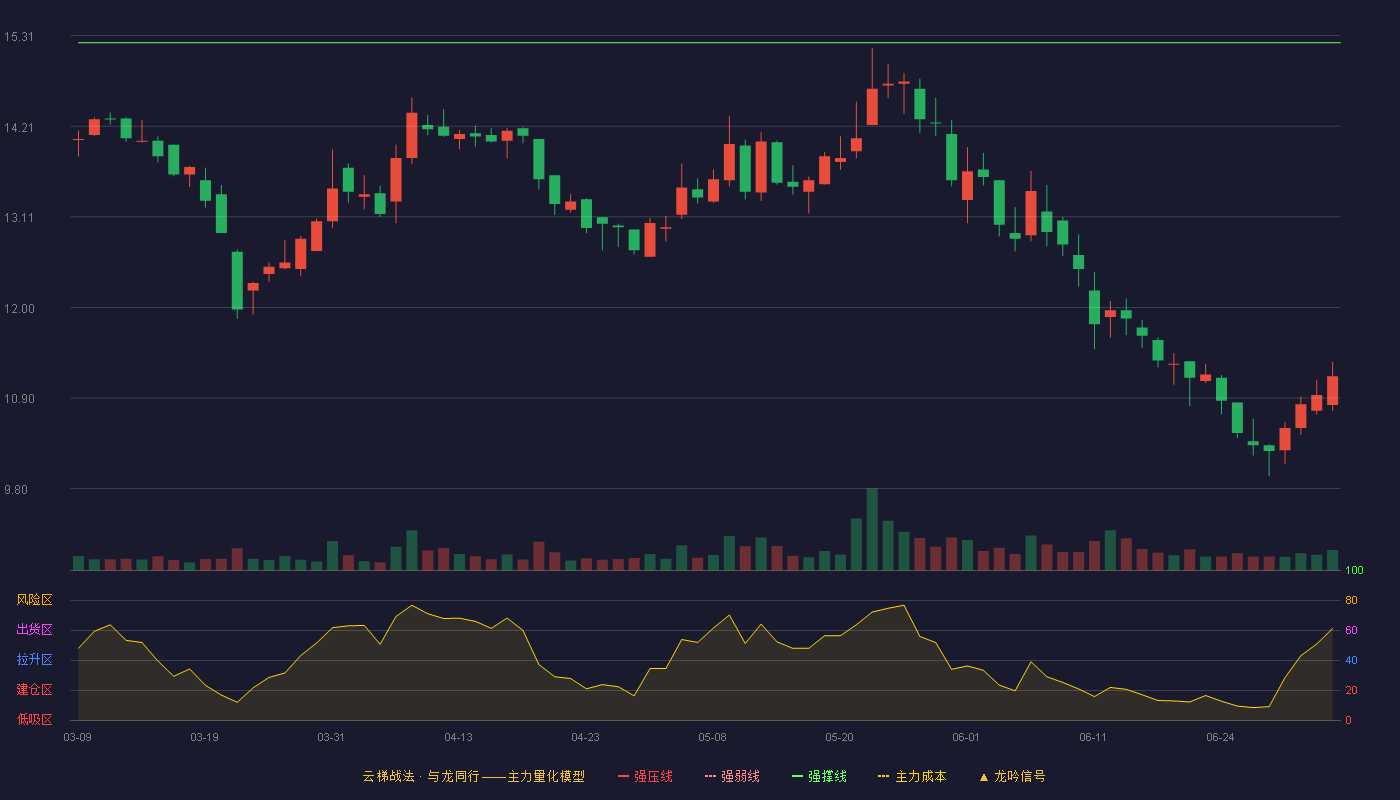This screenshot has width=1400, height=800.
Task: Click the 05-20 date label
Action: pyautogui.click(x=840, y=737)
